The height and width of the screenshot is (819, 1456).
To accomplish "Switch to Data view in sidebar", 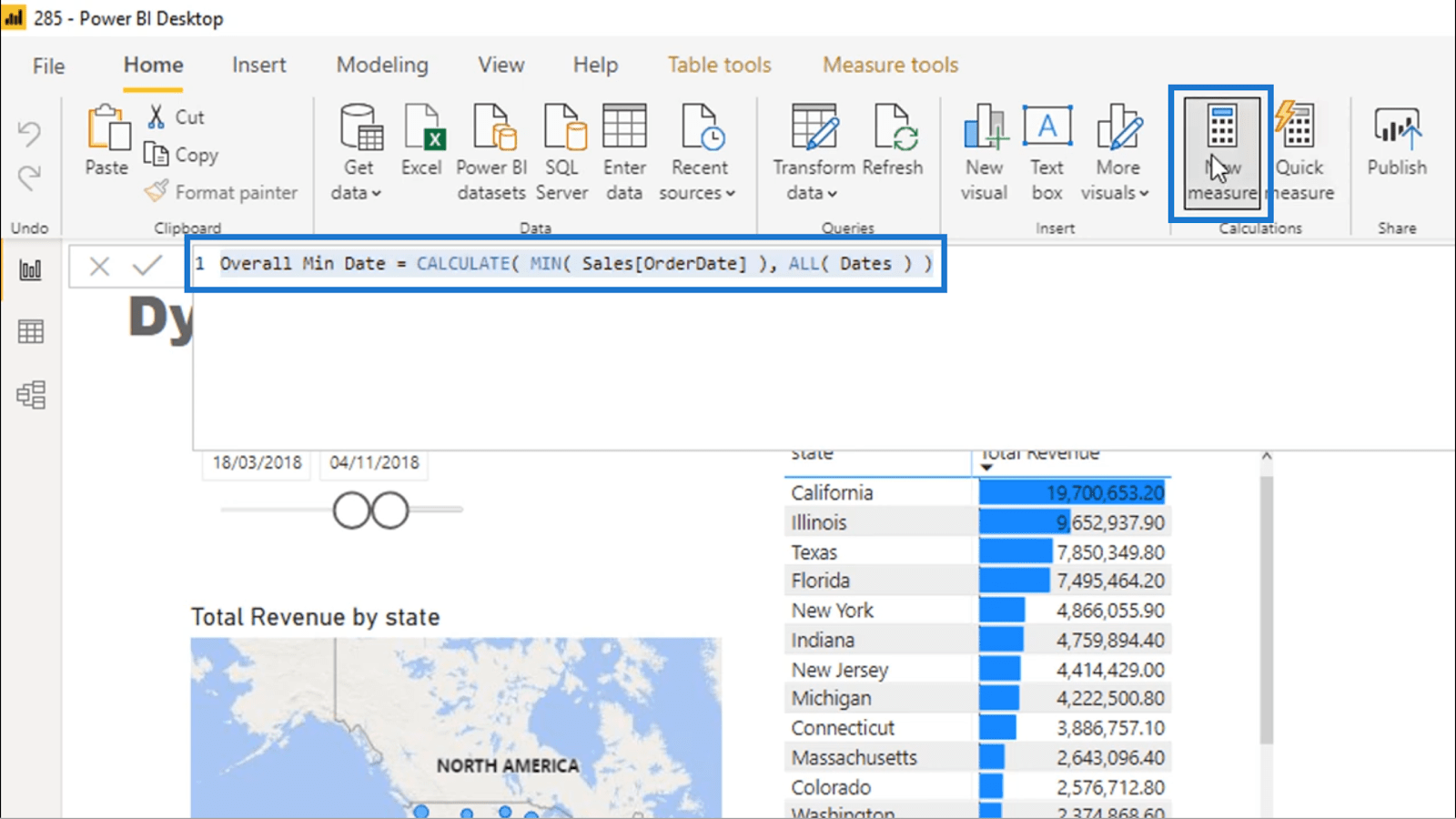I will (31, 331).
